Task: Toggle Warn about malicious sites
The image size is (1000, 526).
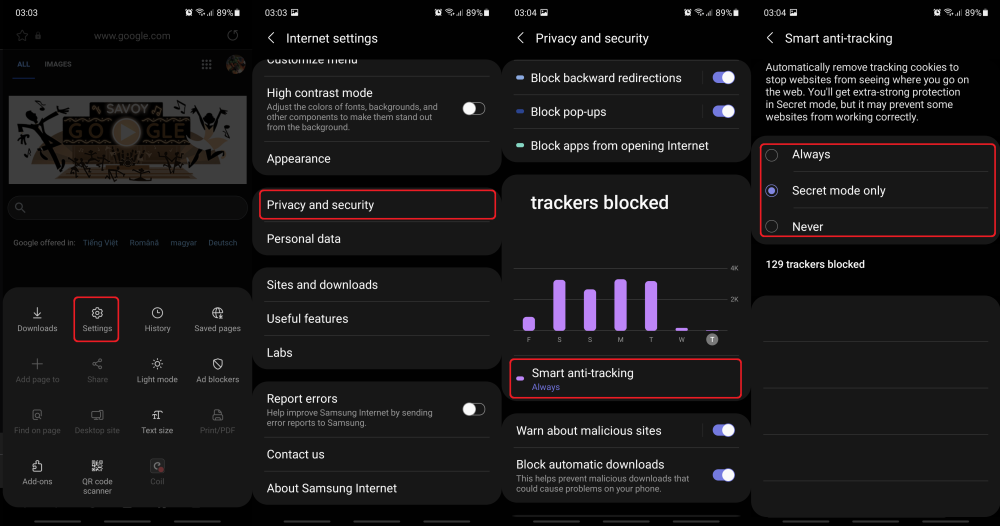Action: point(723,430)
